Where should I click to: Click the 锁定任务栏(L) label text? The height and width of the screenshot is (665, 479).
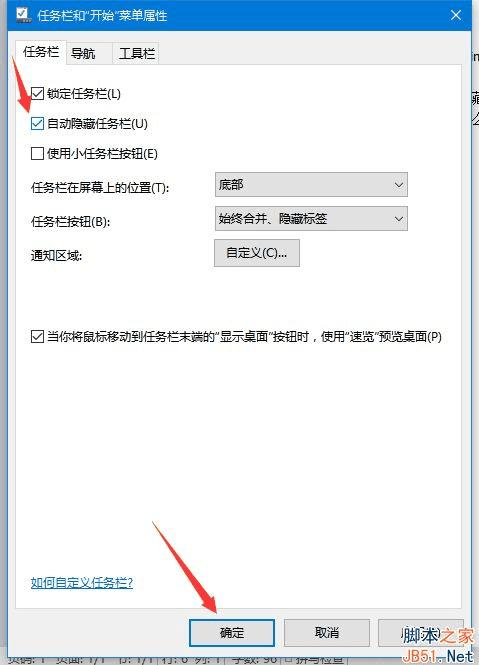point(84,93)
